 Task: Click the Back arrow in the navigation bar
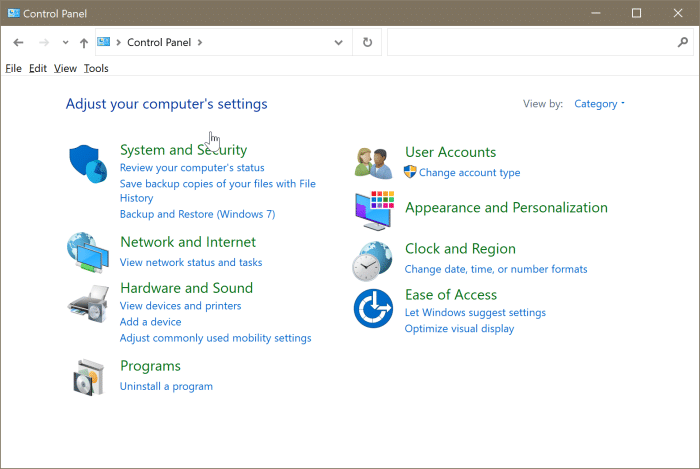(x=18, y=42)
